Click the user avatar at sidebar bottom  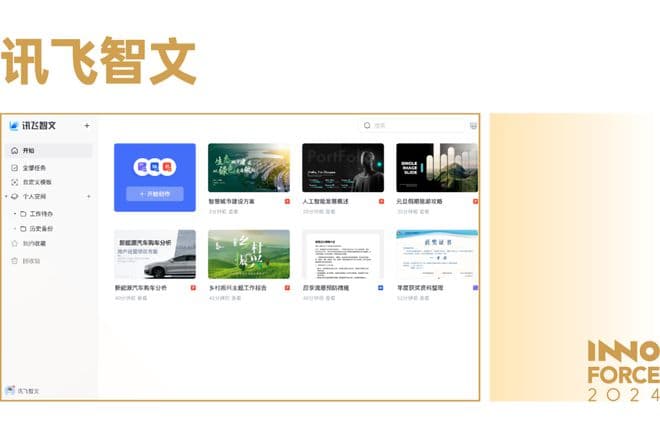(x=10, y=390)
